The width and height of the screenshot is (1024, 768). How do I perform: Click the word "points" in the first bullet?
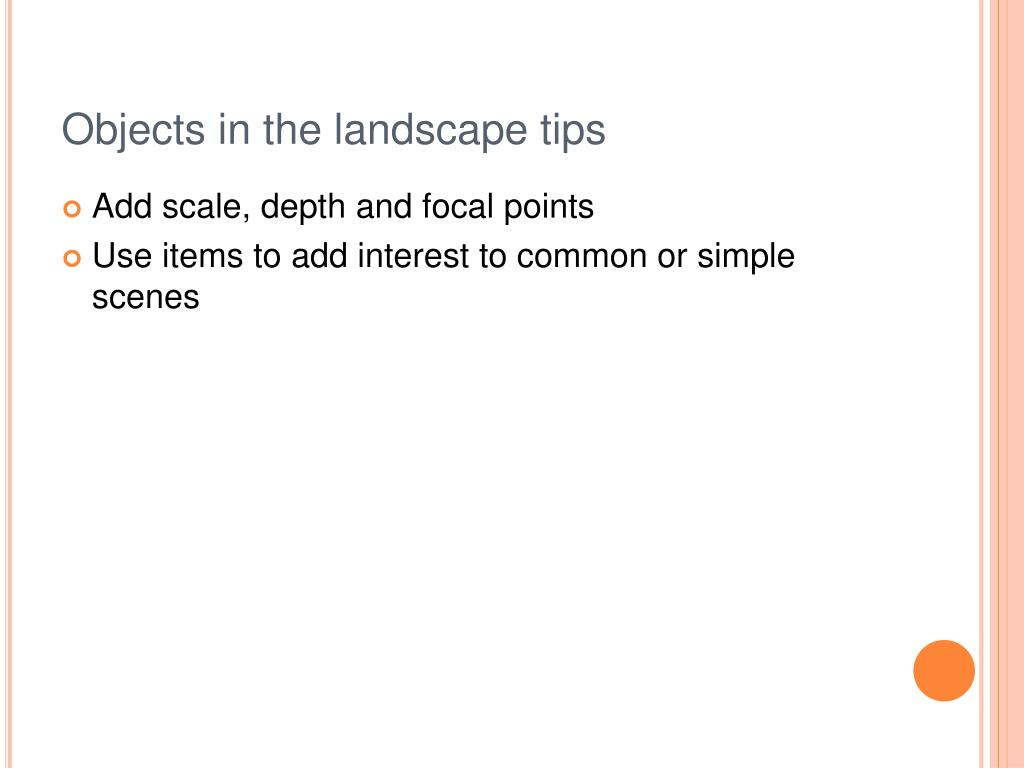tap(549, 208)
